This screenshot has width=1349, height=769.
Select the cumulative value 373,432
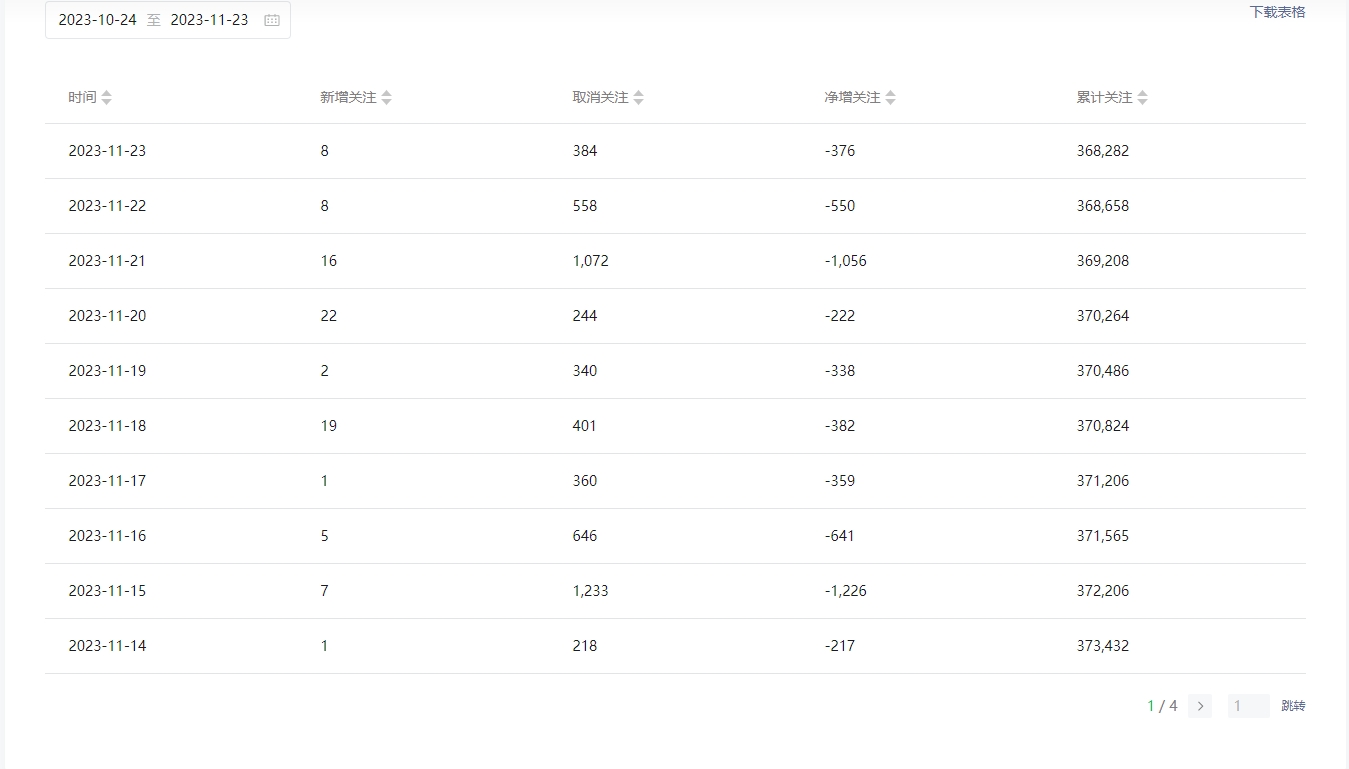(1103, 646)
